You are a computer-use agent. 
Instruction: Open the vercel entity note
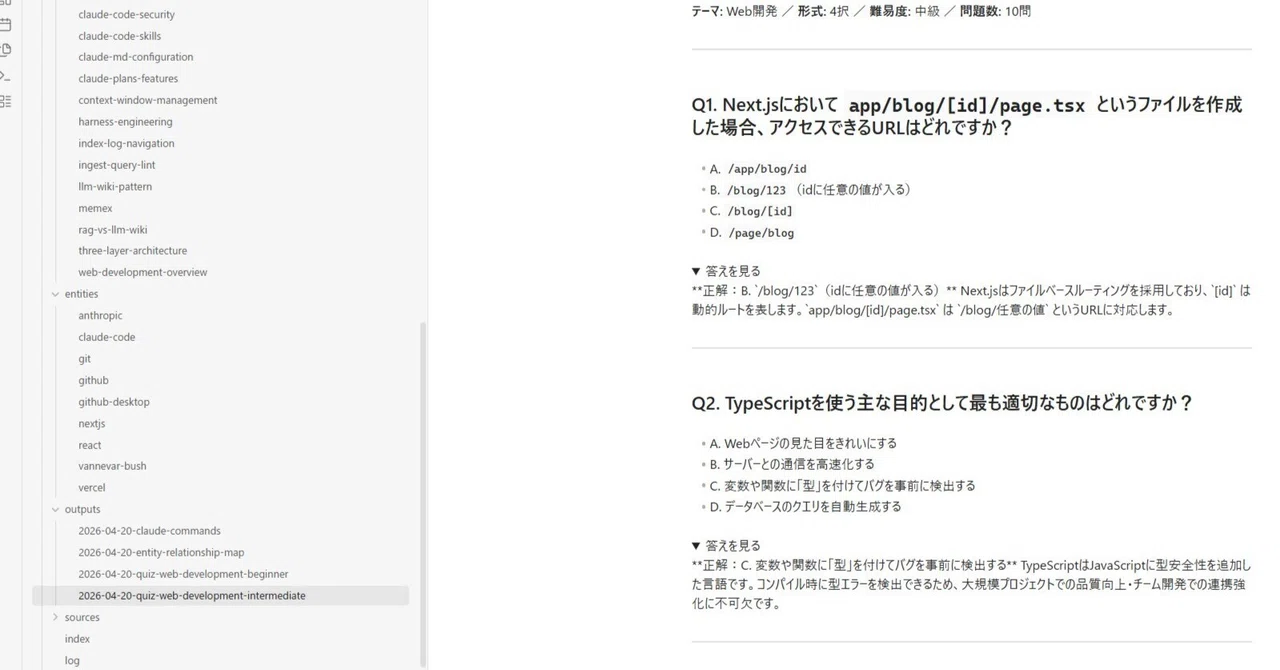(92, 488)
